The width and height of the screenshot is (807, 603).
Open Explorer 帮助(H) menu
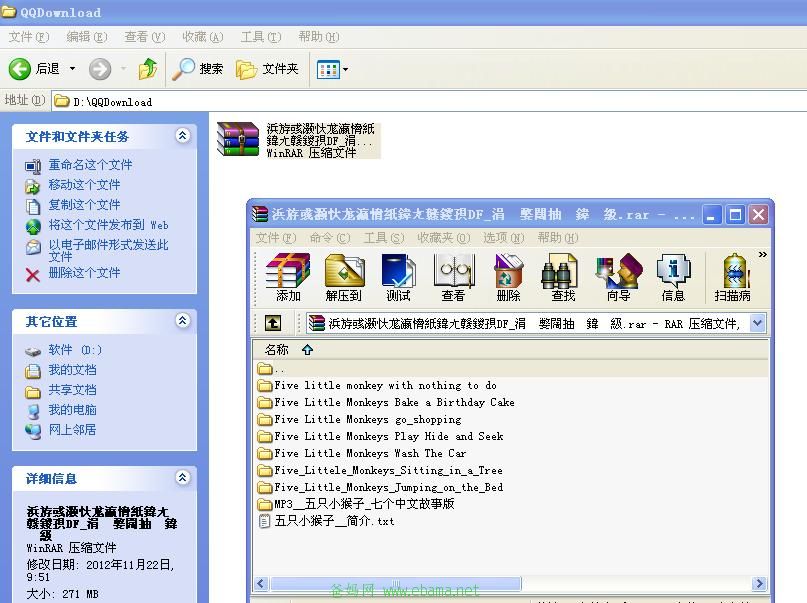point(319,37)
